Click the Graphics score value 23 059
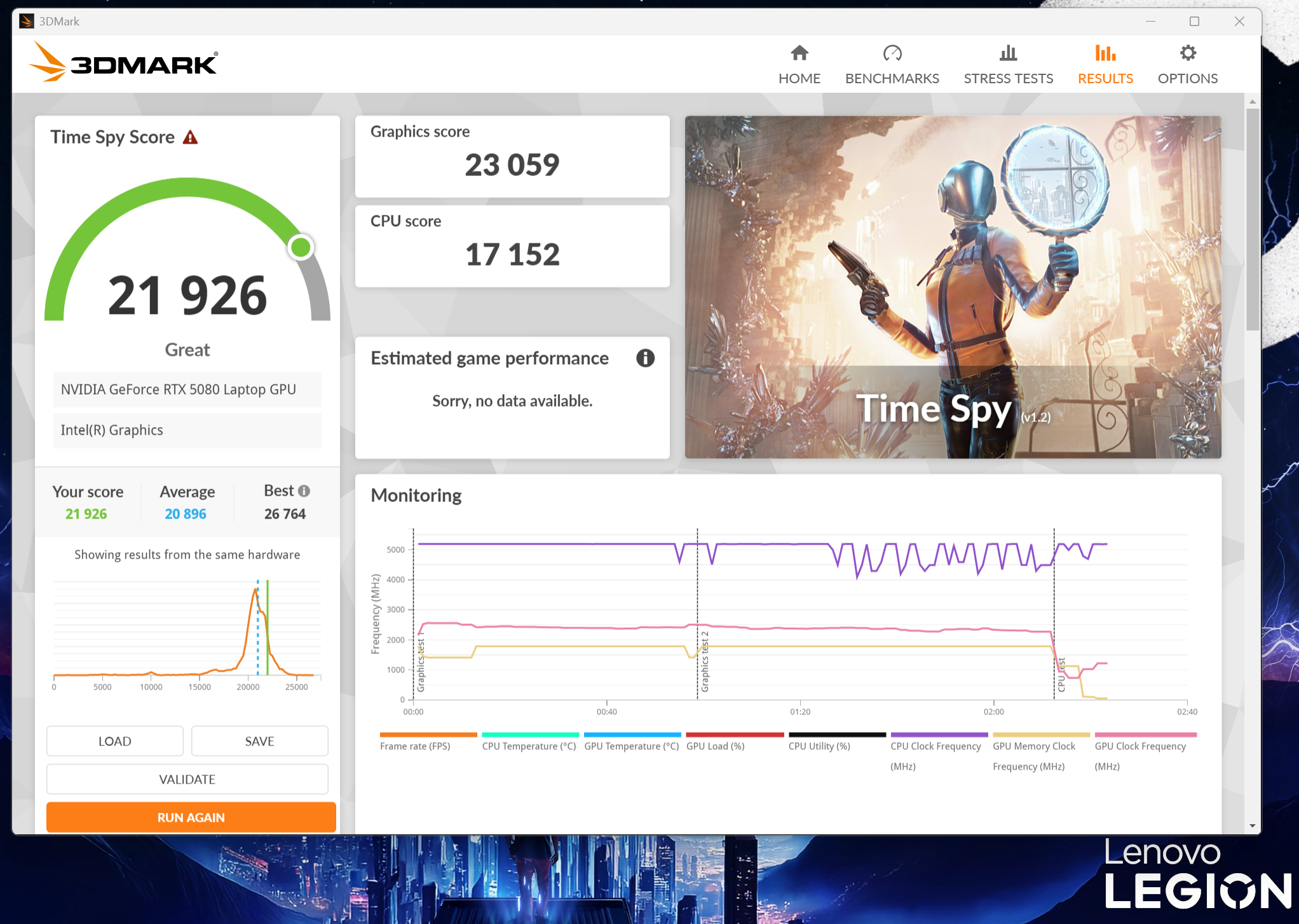Image resolution: width=1299 pixels, height=924 pixels. click(512, 165)
